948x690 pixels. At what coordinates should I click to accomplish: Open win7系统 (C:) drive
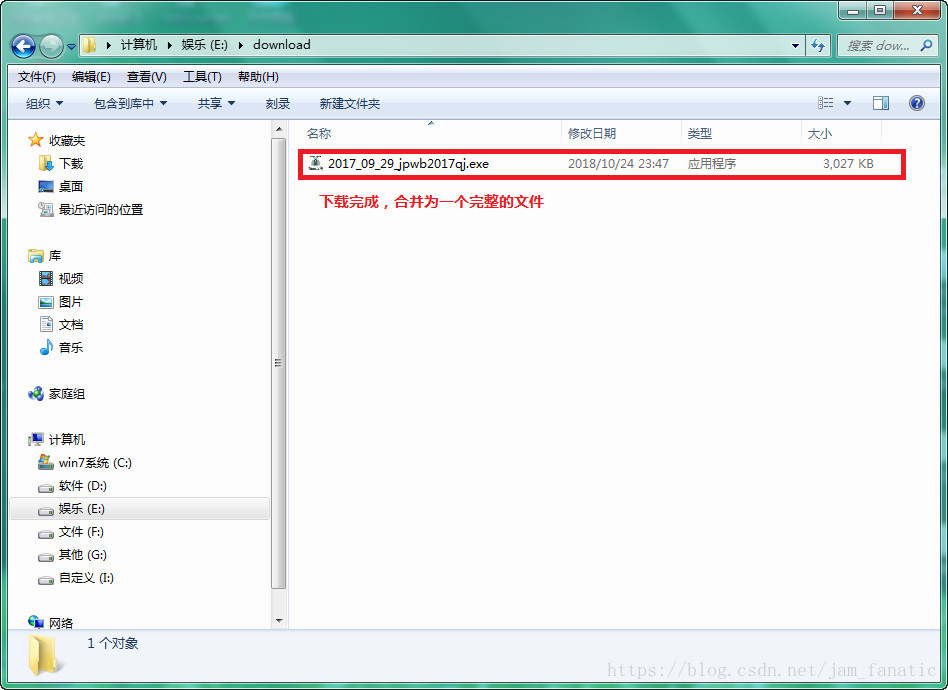tap(95, 463)
